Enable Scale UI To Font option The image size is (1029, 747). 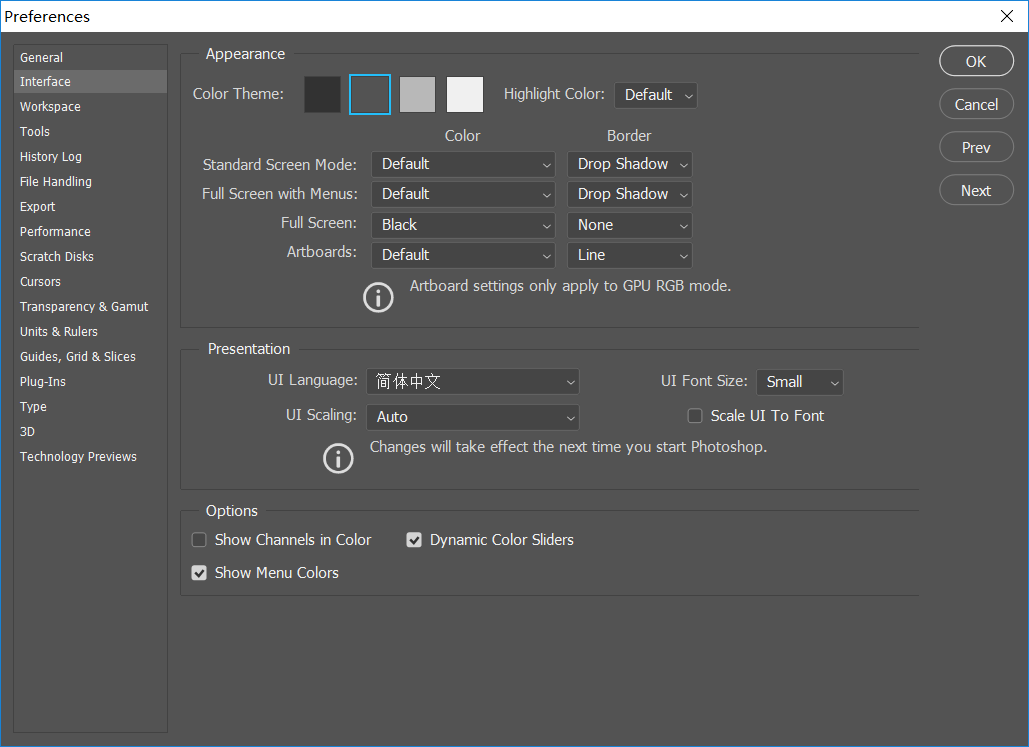point(695,416)
